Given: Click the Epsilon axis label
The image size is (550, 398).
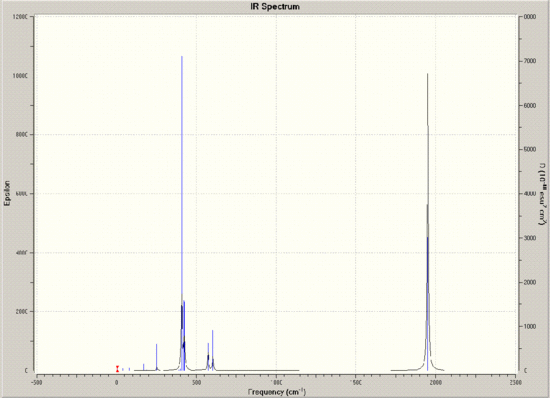Looking at the screenshot, I should (x=7, y=193).
